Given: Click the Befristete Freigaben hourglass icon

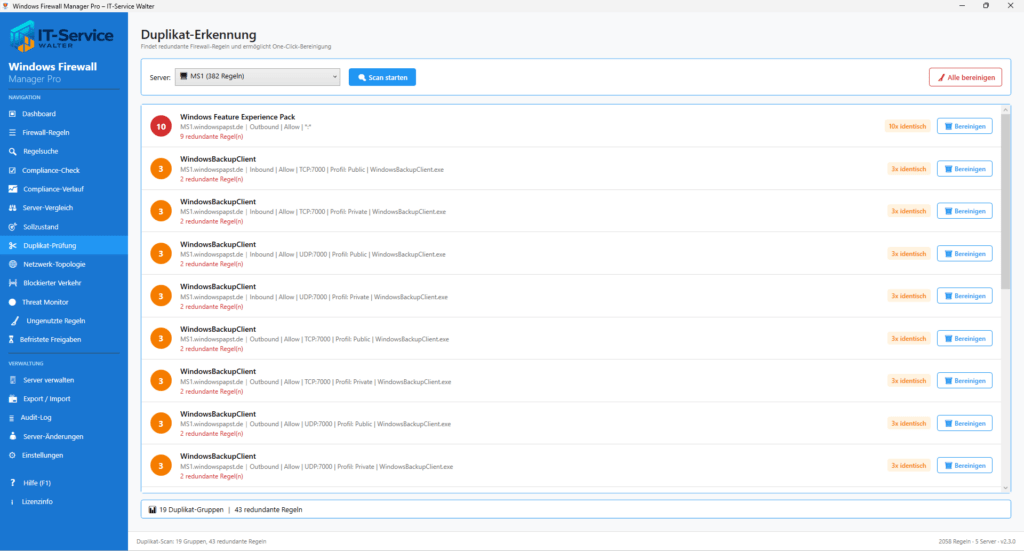Looking at the screenshot, I should tap(11, 339).
